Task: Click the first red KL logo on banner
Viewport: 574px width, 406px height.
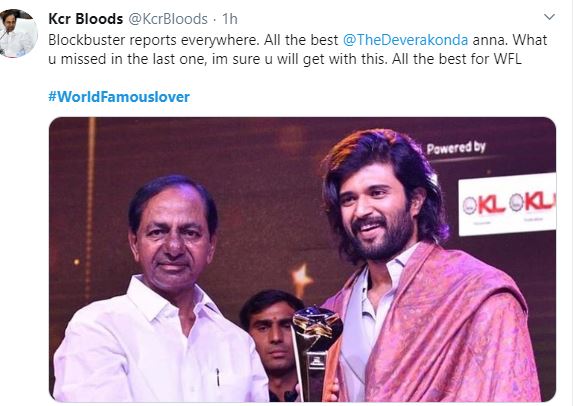Action: point(484,204)
